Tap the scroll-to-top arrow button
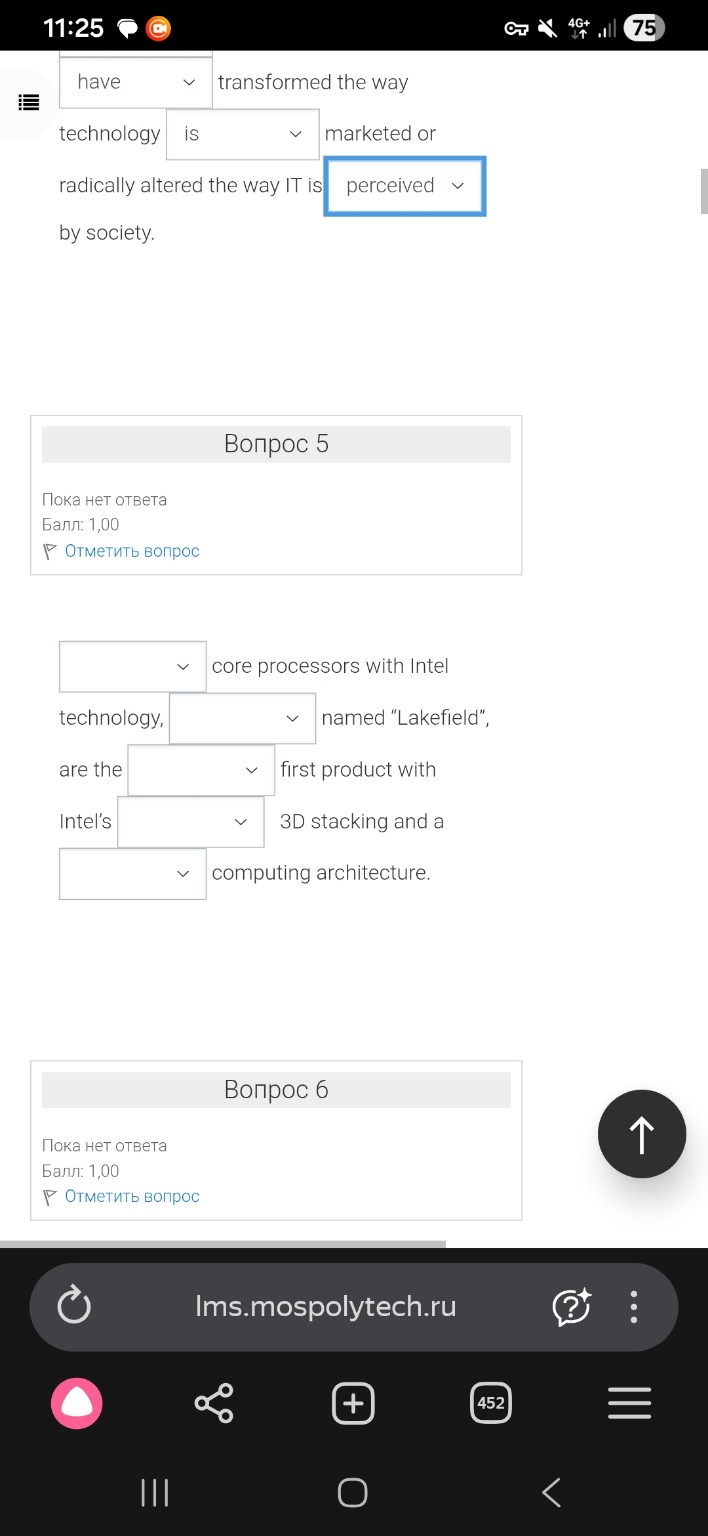 click(641, 1134)
